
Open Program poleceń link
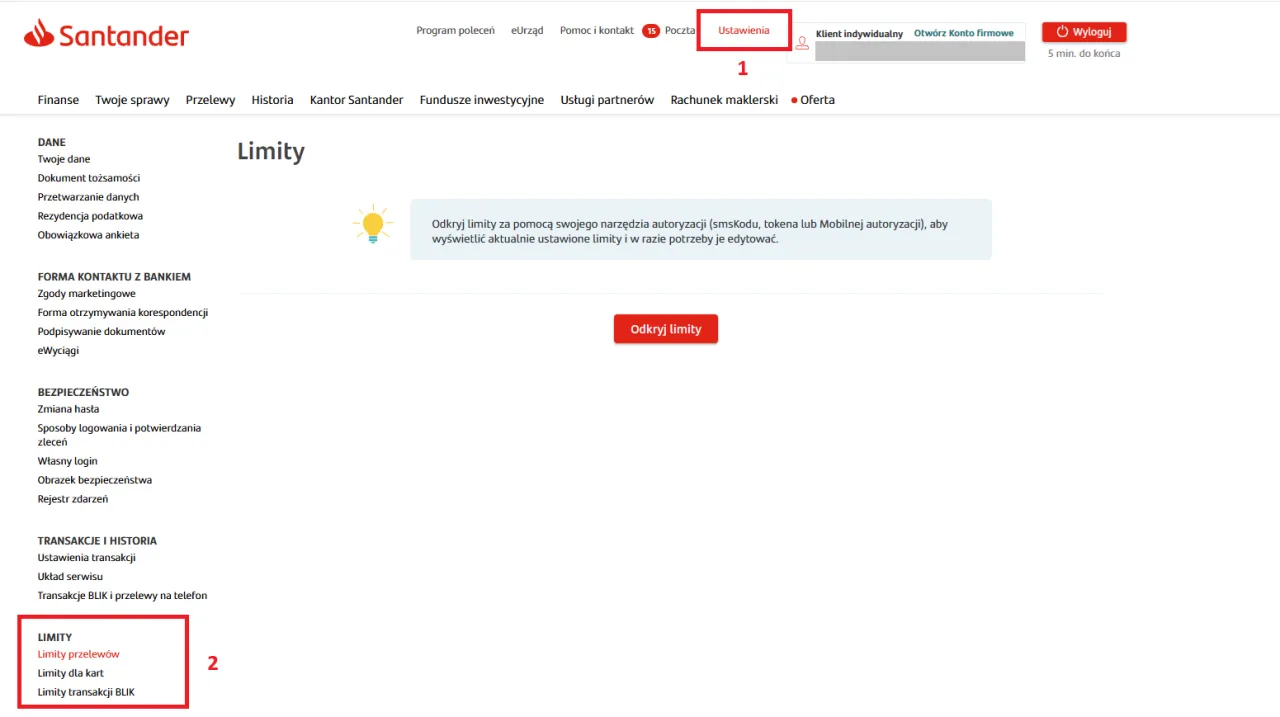pos(455,31)
